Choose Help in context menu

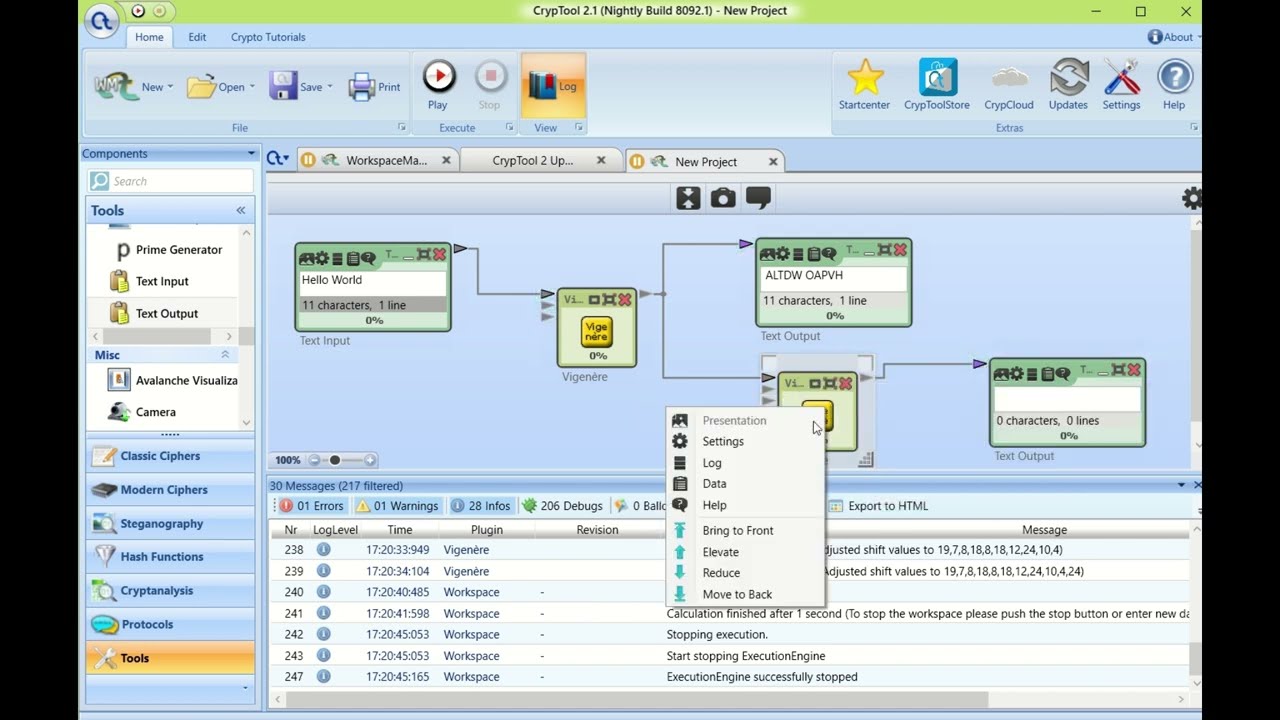pyautogui.click(x=745, y=506)
